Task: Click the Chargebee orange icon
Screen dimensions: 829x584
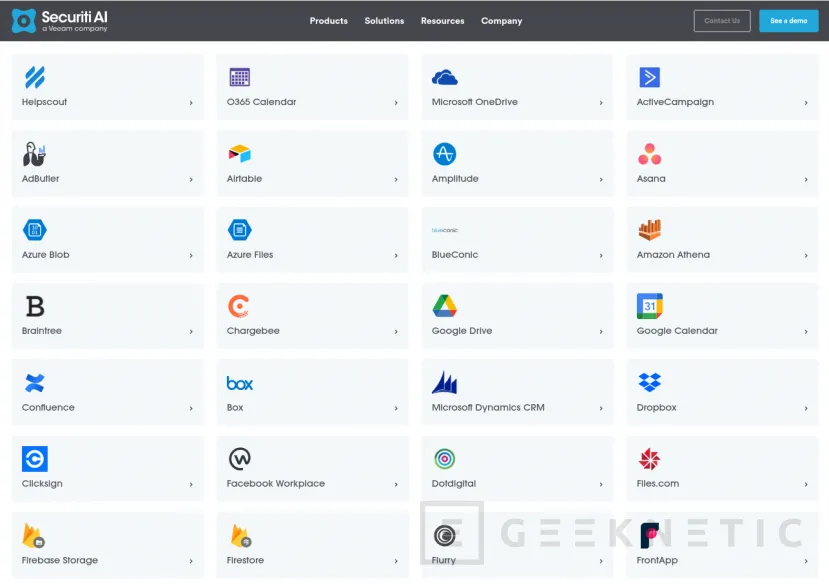Action: 238,306
